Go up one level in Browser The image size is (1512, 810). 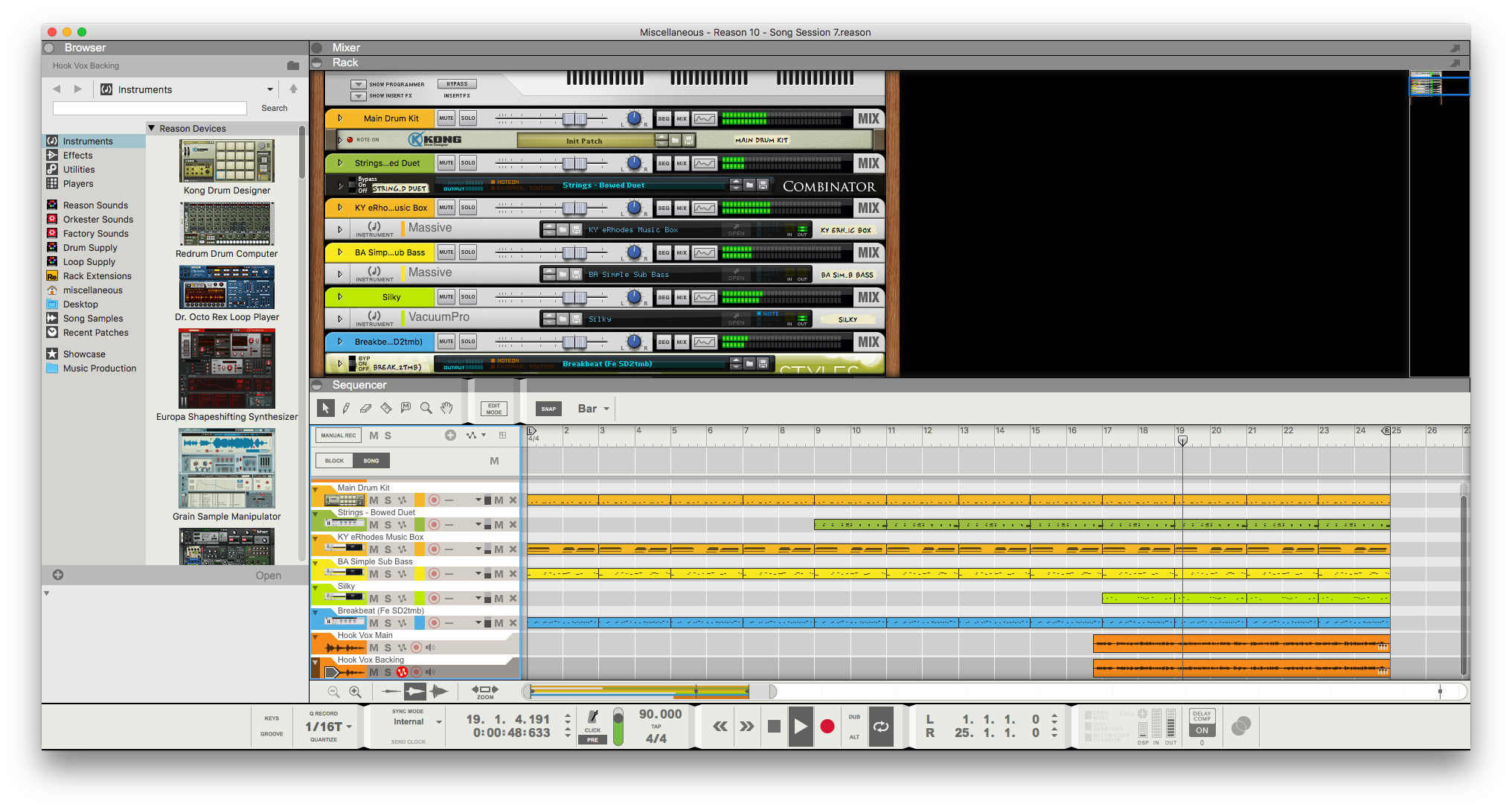click(x=293, y=89)
